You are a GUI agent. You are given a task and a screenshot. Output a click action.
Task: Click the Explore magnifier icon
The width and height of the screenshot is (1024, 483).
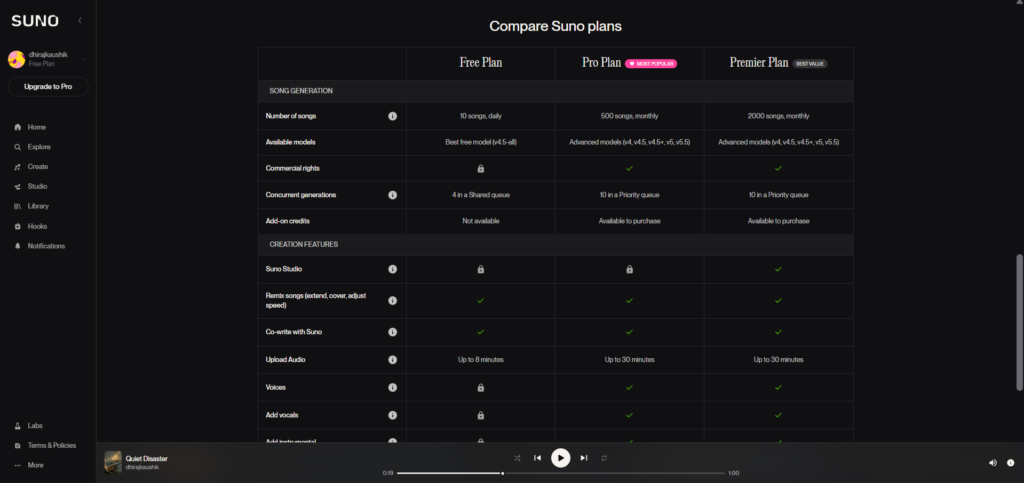[18, 147]
